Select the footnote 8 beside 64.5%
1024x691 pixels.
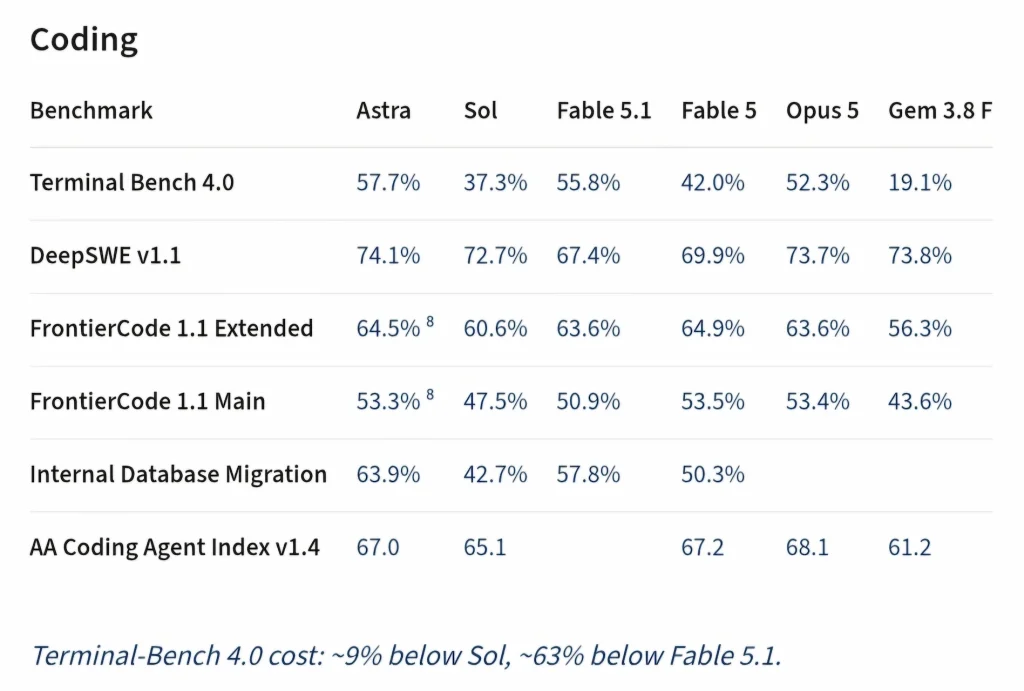pyautogui.click(x=430, y=321)
